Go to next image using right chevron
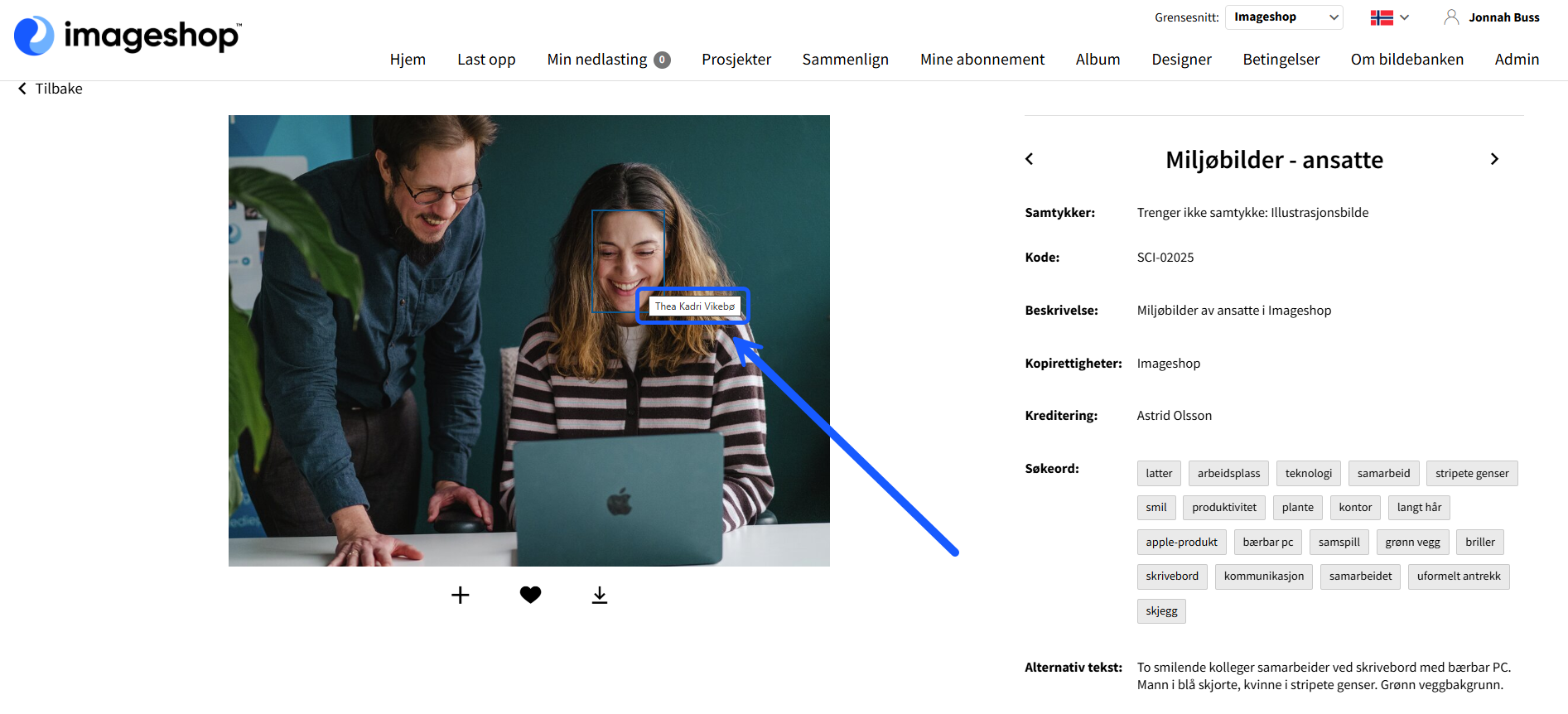Image resolution: width=1568 pixels, height=714 pixels. pos(1494,159)
